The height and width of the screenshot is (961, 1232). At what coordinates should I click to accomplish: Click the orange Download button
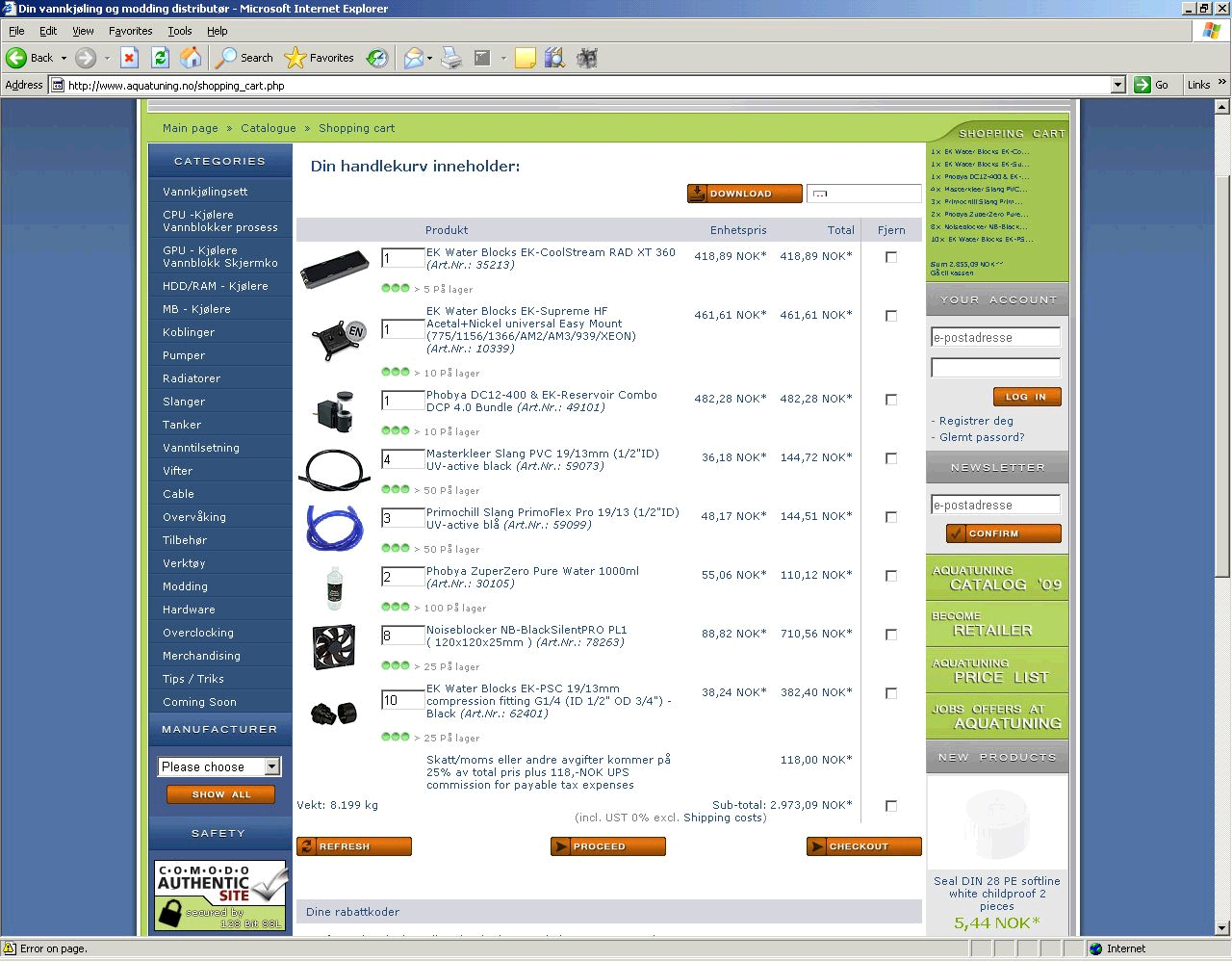(x=744, y=194)
